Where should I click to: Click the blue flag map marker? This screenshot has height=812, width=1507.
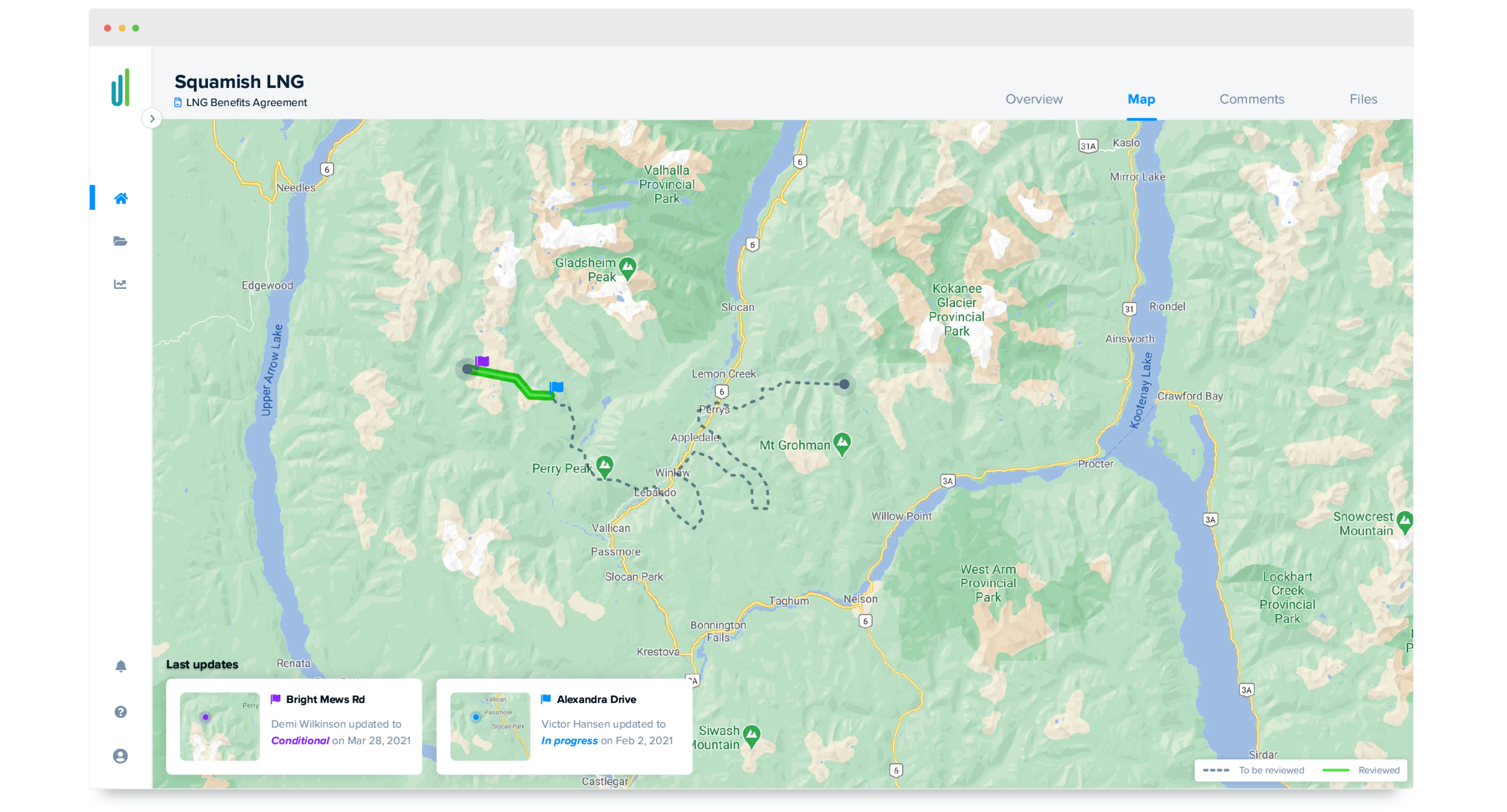[556, 387]
